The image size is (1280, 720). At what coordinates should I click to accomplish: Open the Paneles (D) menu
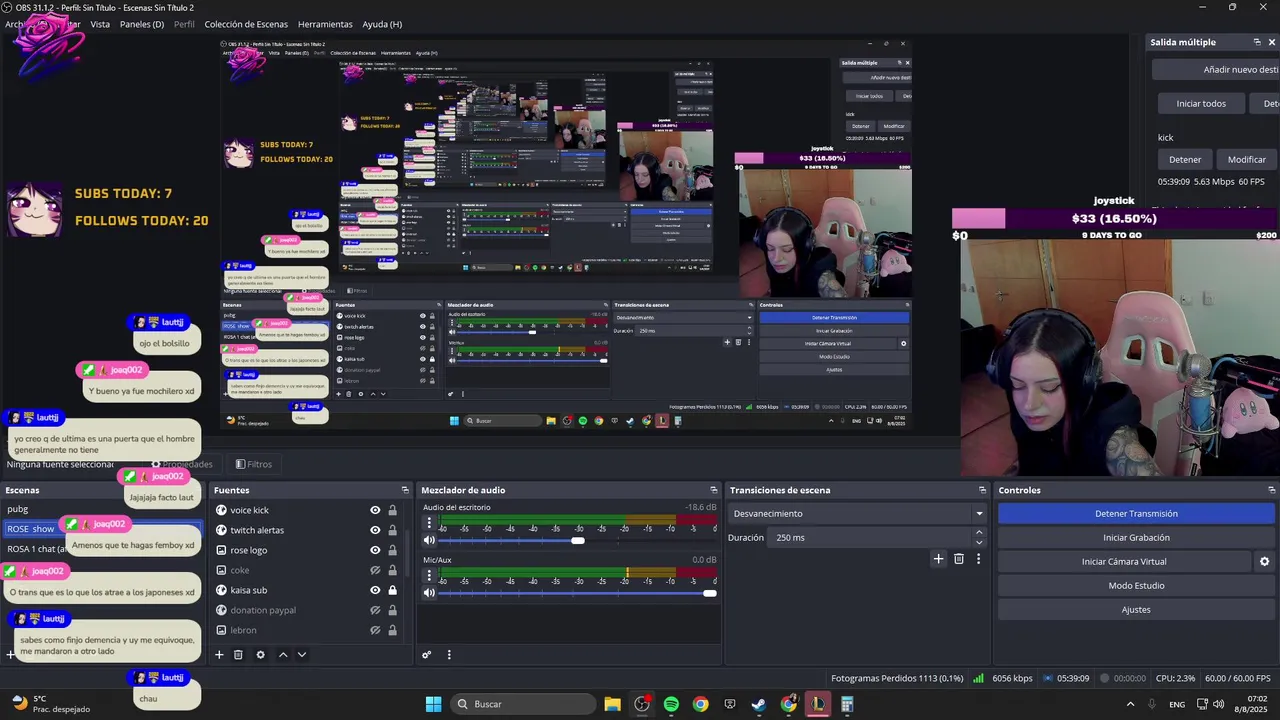[x=142, y=24]
